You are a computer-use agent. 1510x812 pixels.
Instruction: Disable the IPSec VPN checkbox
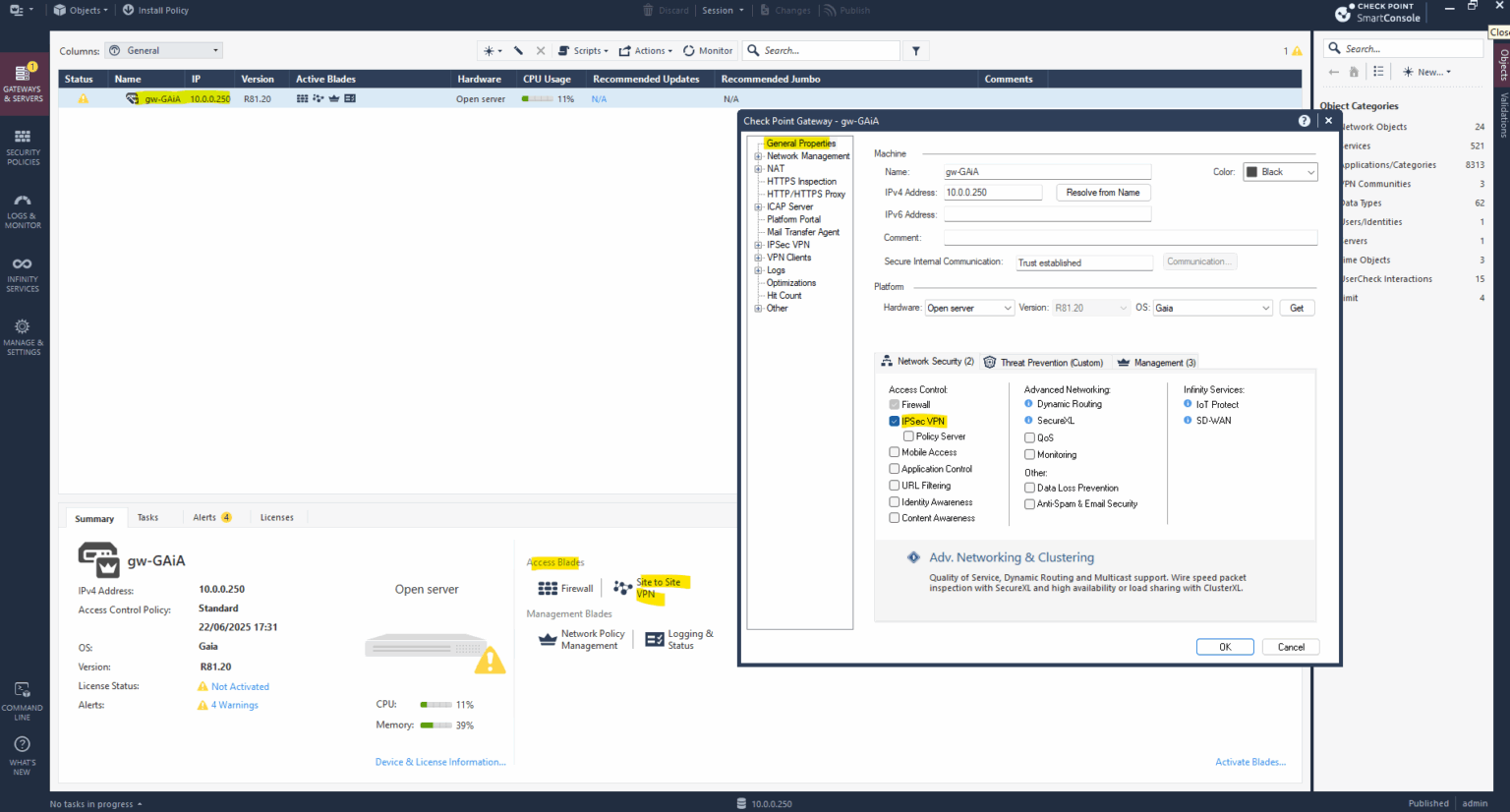coord(894,421)
